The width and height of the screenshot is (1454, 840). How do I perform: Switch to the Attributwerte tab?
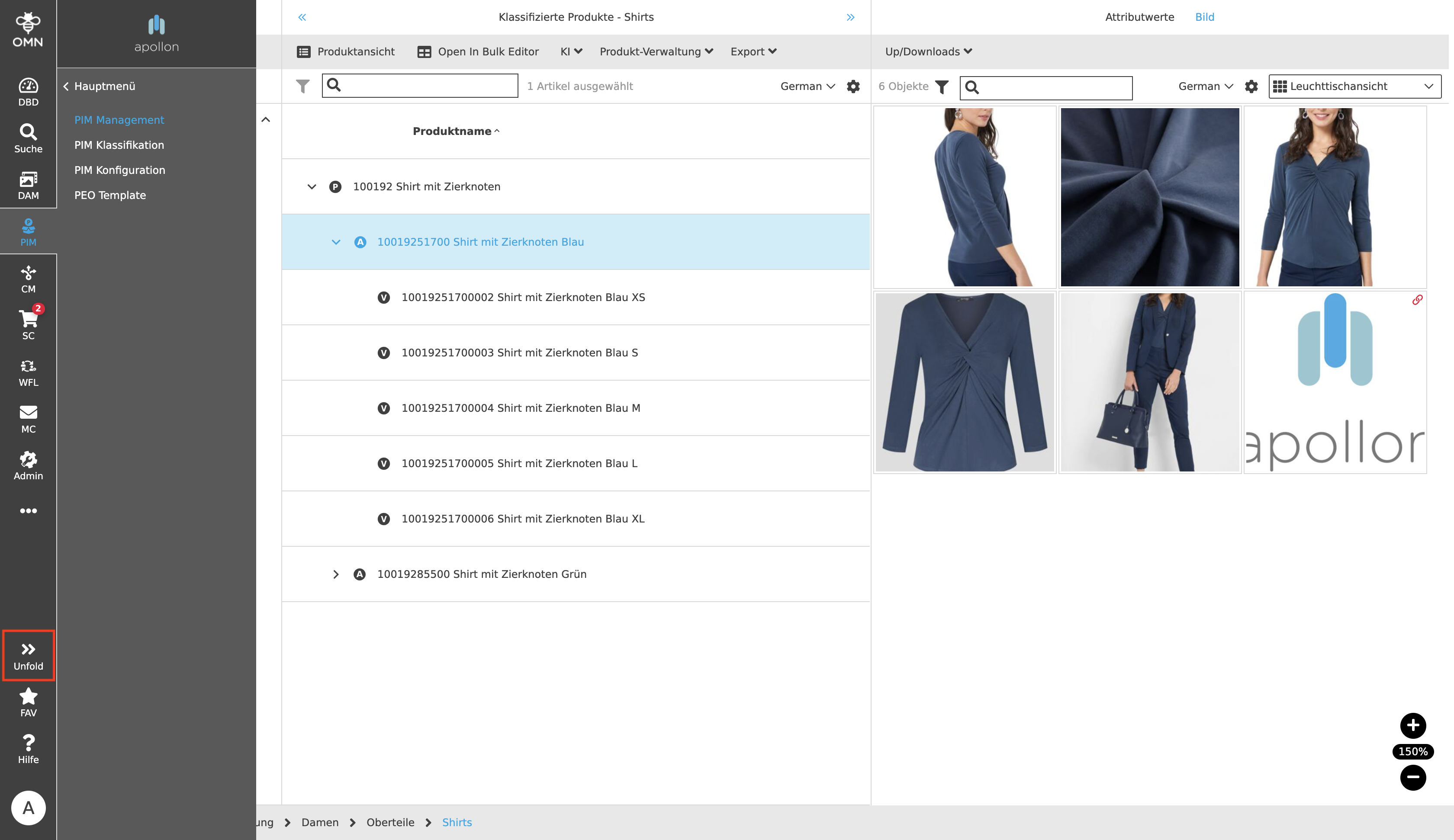1139,17
